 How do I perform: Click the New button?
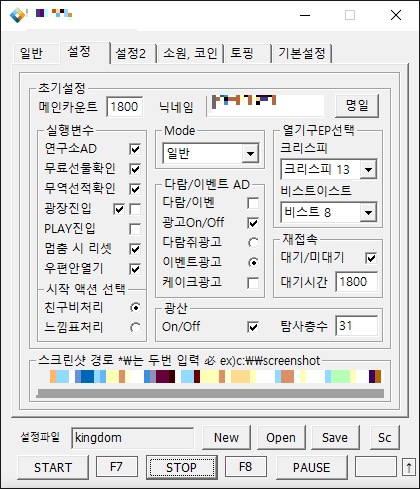pyautogui.click(x=226, y=437)
